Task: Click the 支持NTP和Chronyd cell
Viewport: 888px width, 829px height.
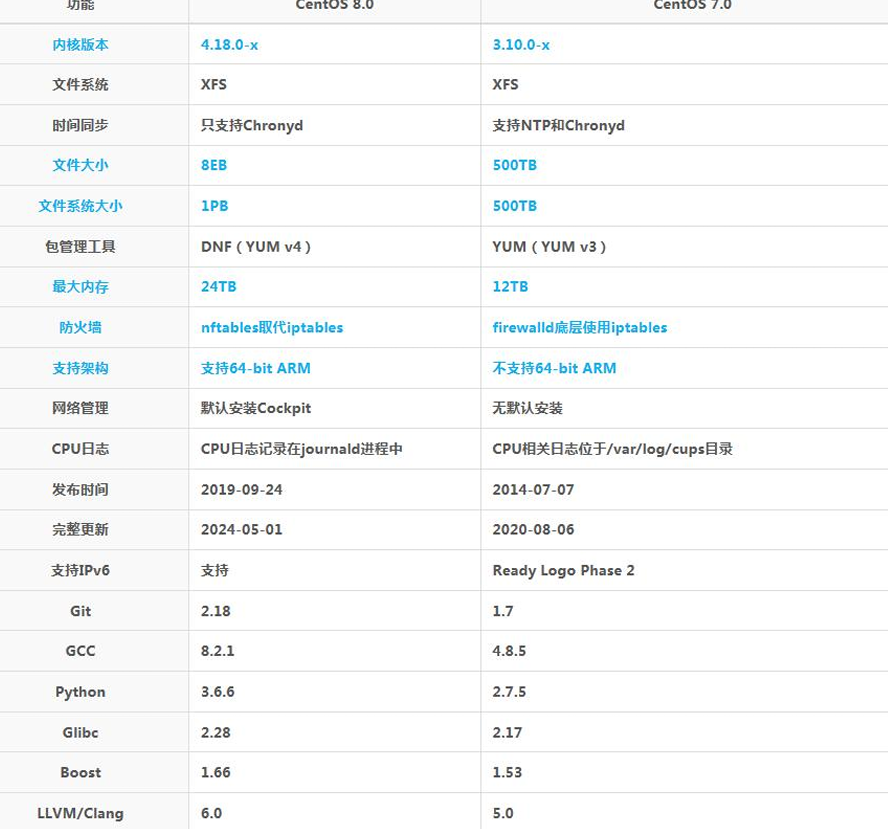Action: [558, 125]
